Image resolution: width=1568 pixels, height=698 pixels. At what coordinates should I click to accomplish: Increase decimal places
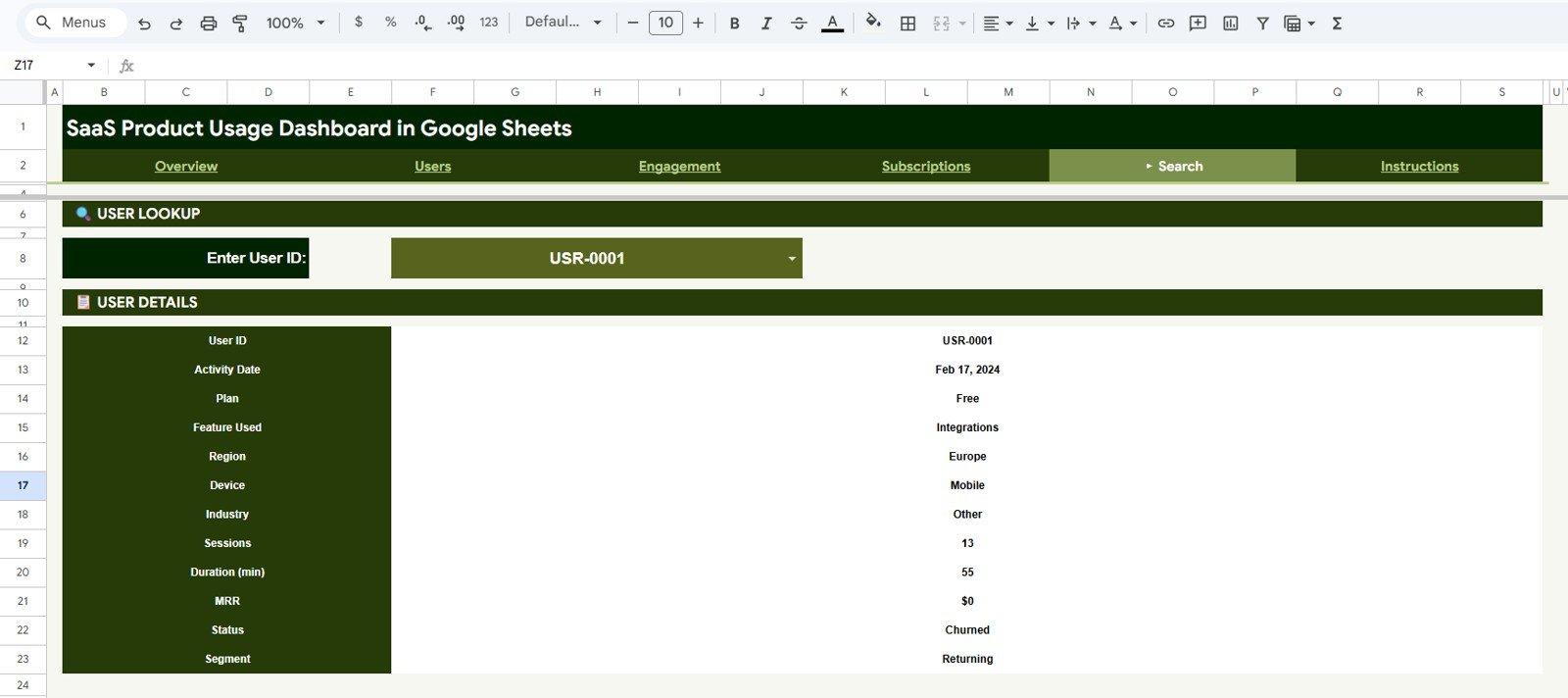click(x=456, y=23)
